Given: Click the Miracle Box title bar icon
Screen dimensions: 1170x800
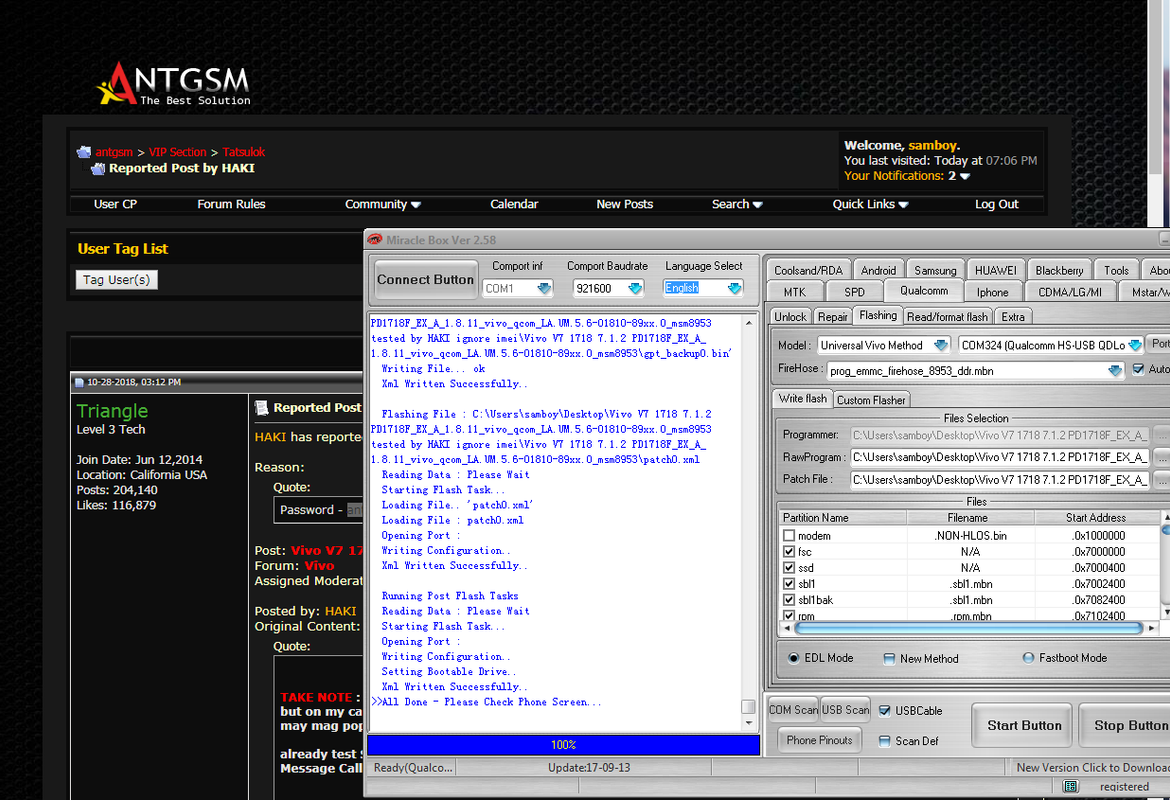Looking at the screenshot, I should tap(375, 240).
